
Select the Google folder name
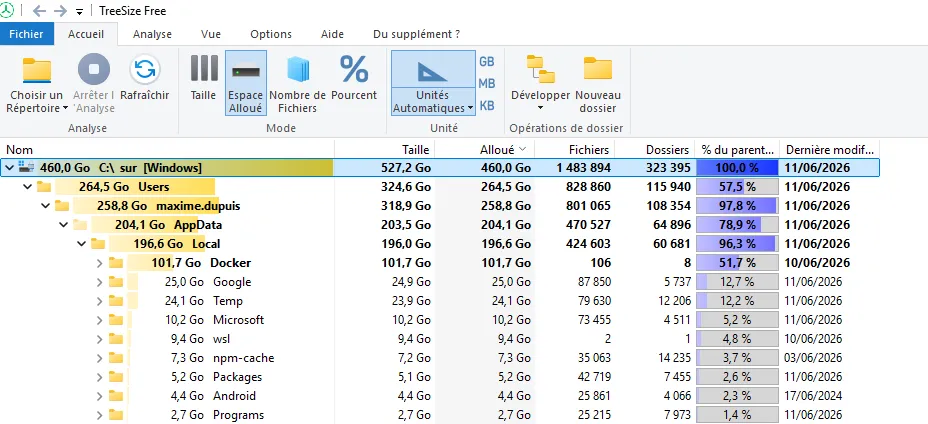232,282
